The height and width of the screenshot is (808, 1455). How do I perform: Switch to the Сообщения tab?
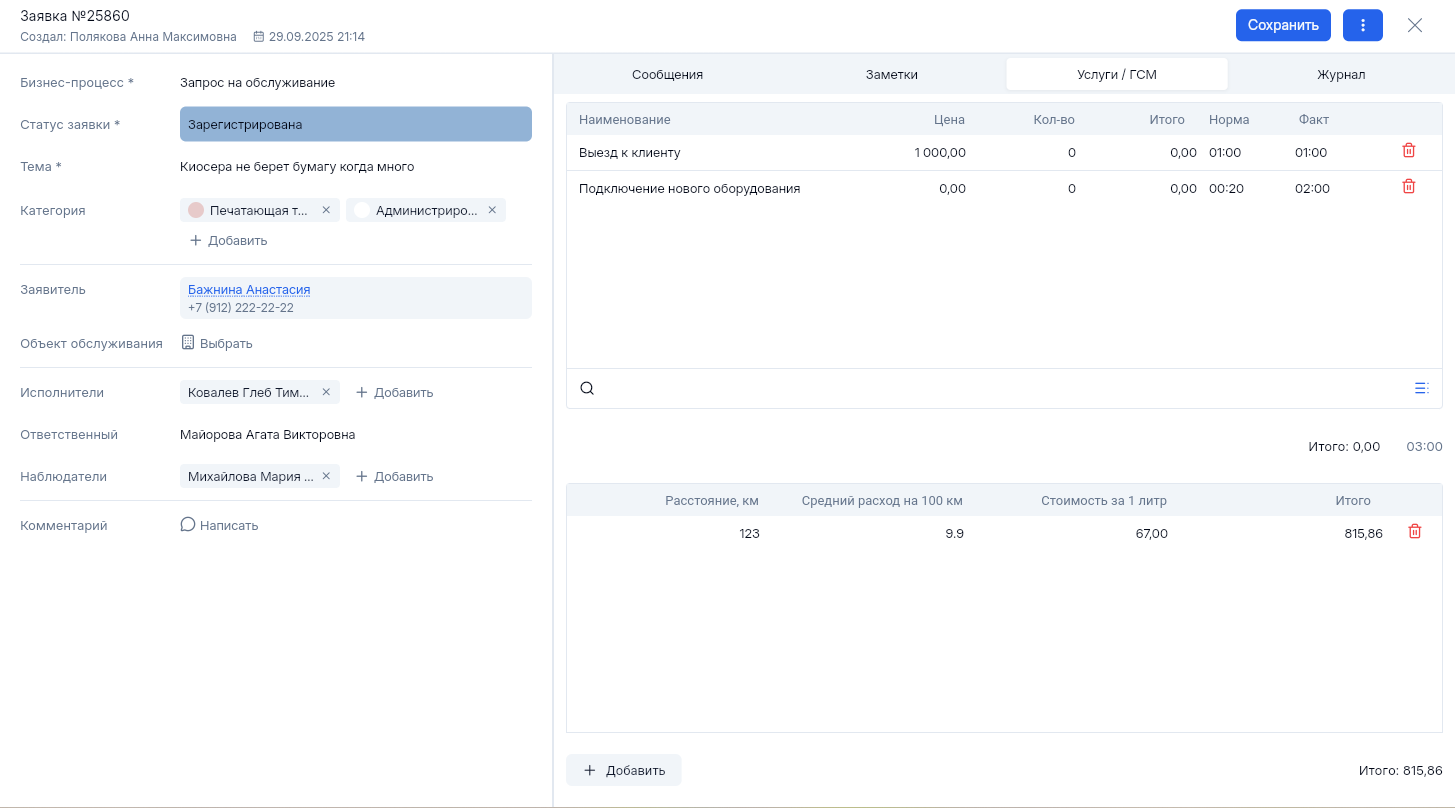pyautogui.click(x=667, y=75)
